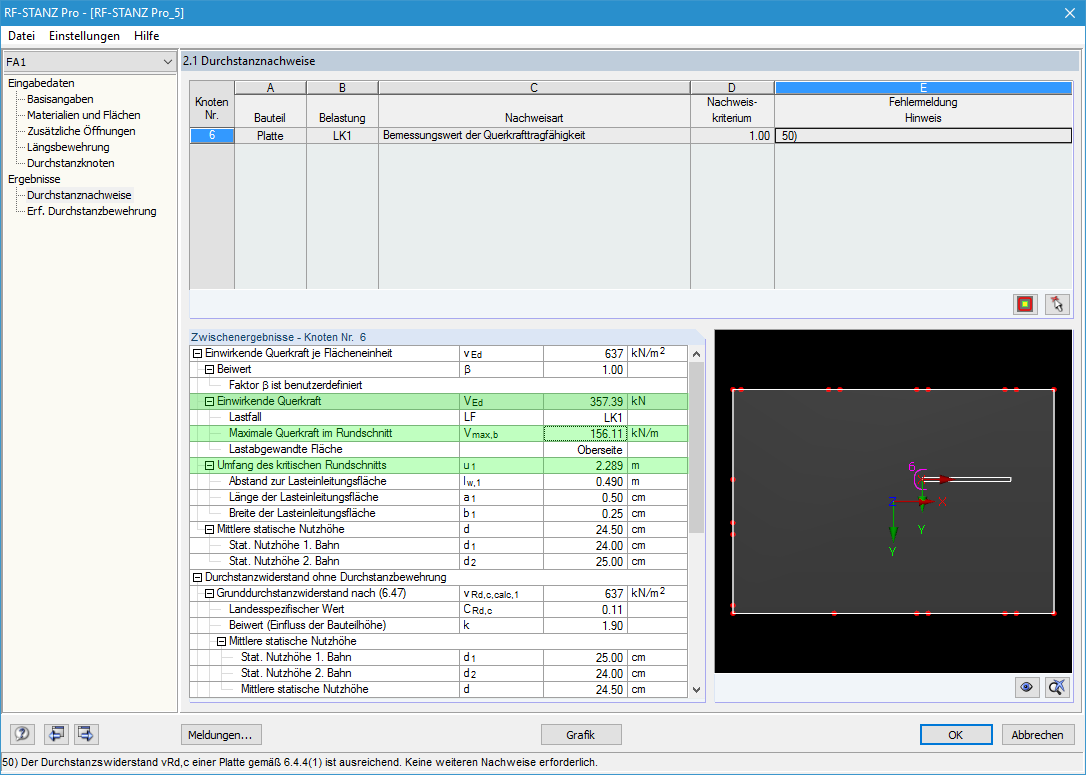Collapse Grunddurchstanzwiderstand nach (6.47) row
Screen dimensions: 1086x775
point(209,593)
